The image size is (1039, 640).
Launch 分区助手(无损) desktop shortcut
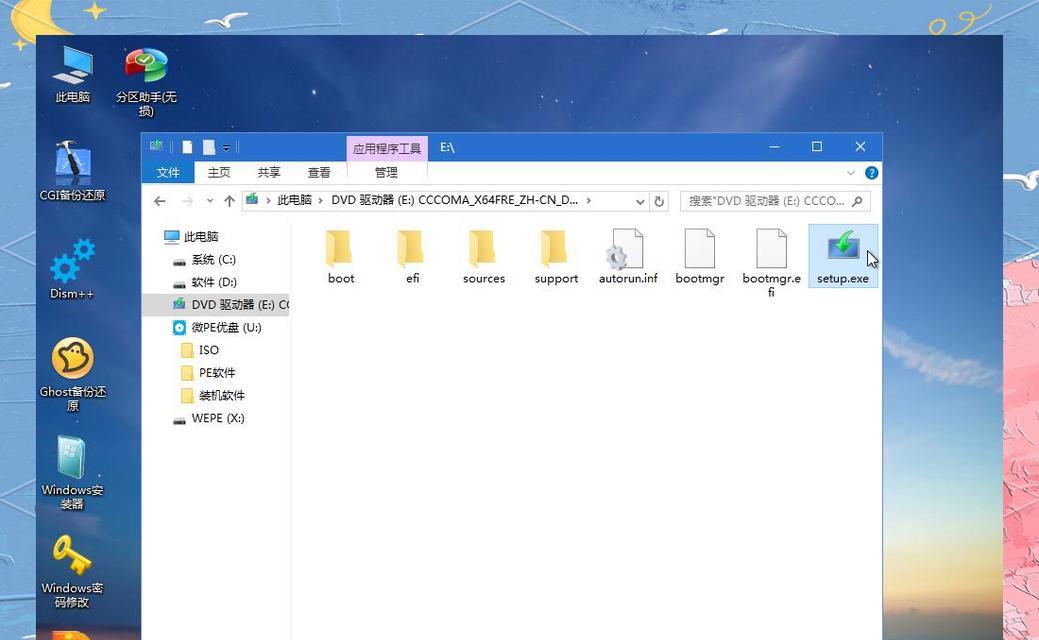[x=146, y=81]
